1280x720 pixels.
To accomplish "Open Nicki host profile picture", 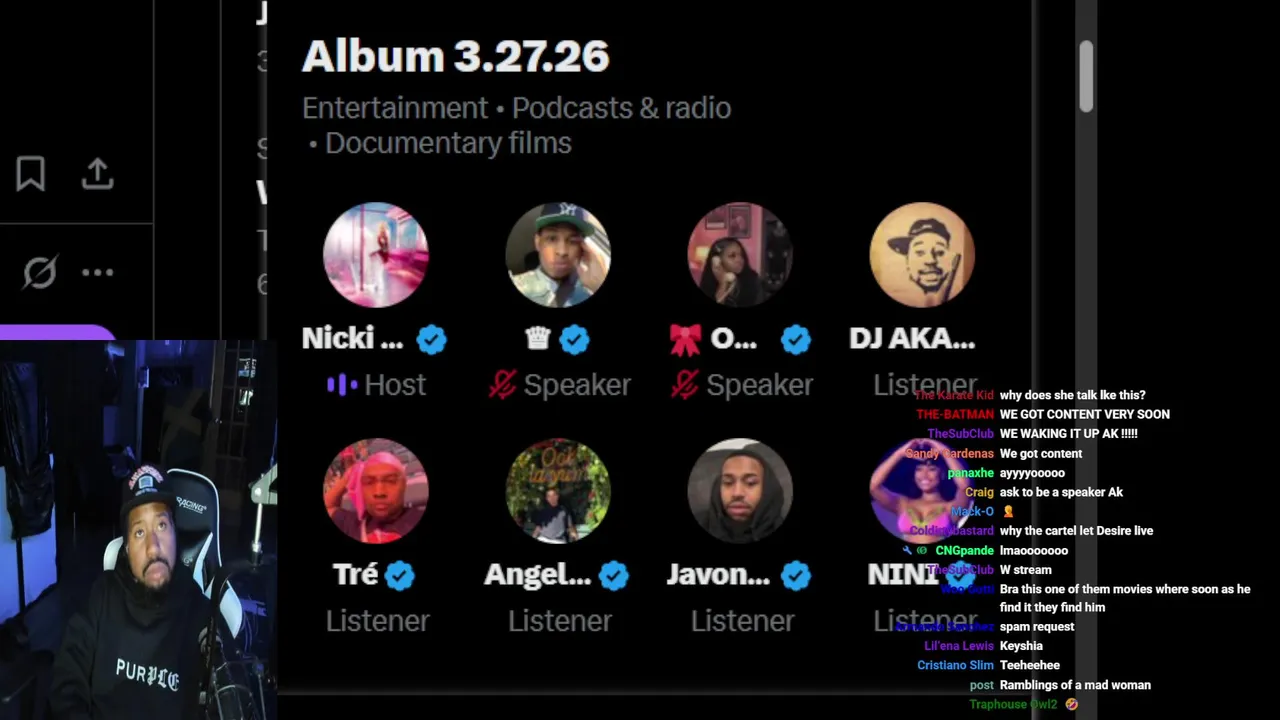I will [376, 255].
